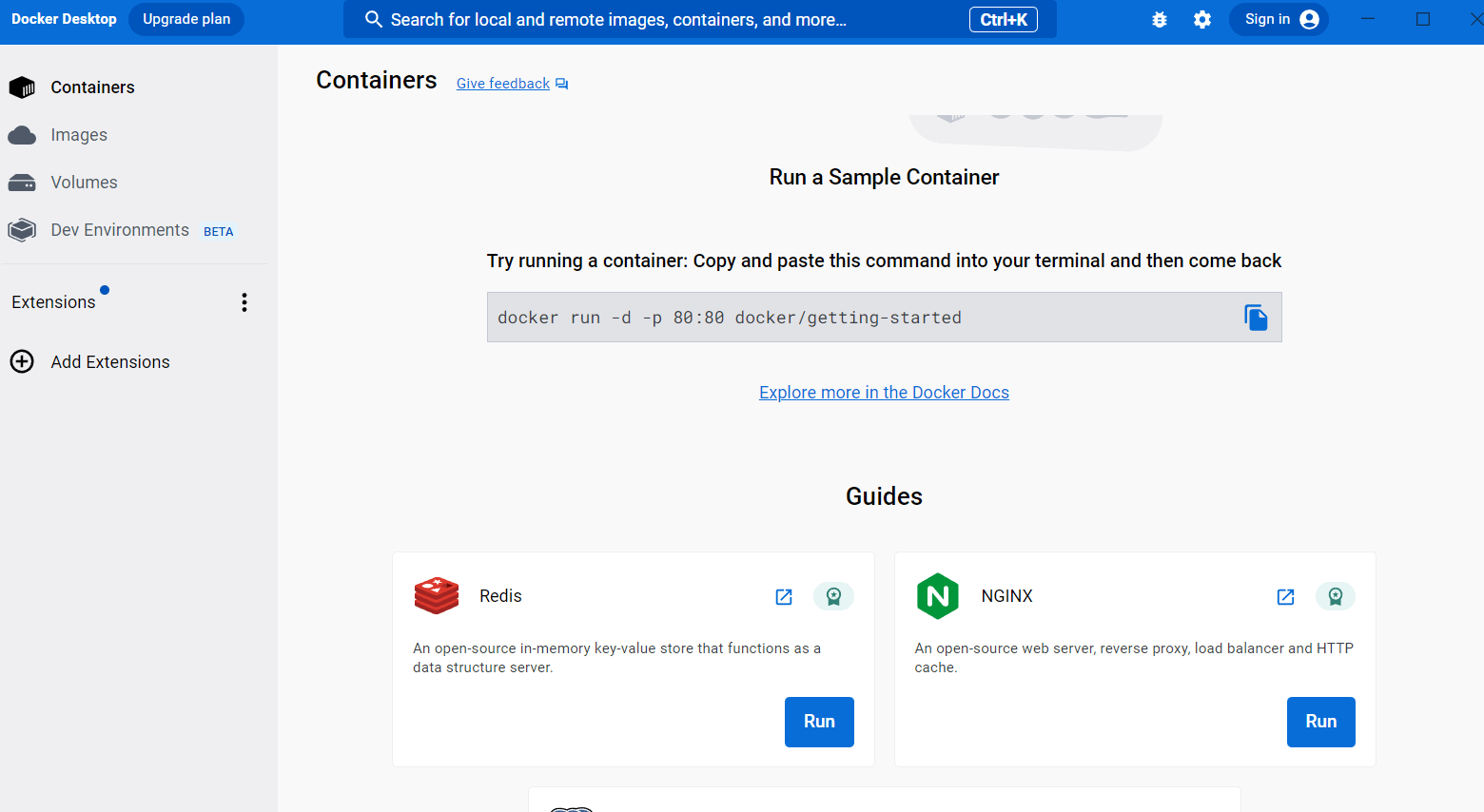This screenshot has width=1484, height=812.
Task: Click the Dev Environments box icon
Action: (22, 230)
